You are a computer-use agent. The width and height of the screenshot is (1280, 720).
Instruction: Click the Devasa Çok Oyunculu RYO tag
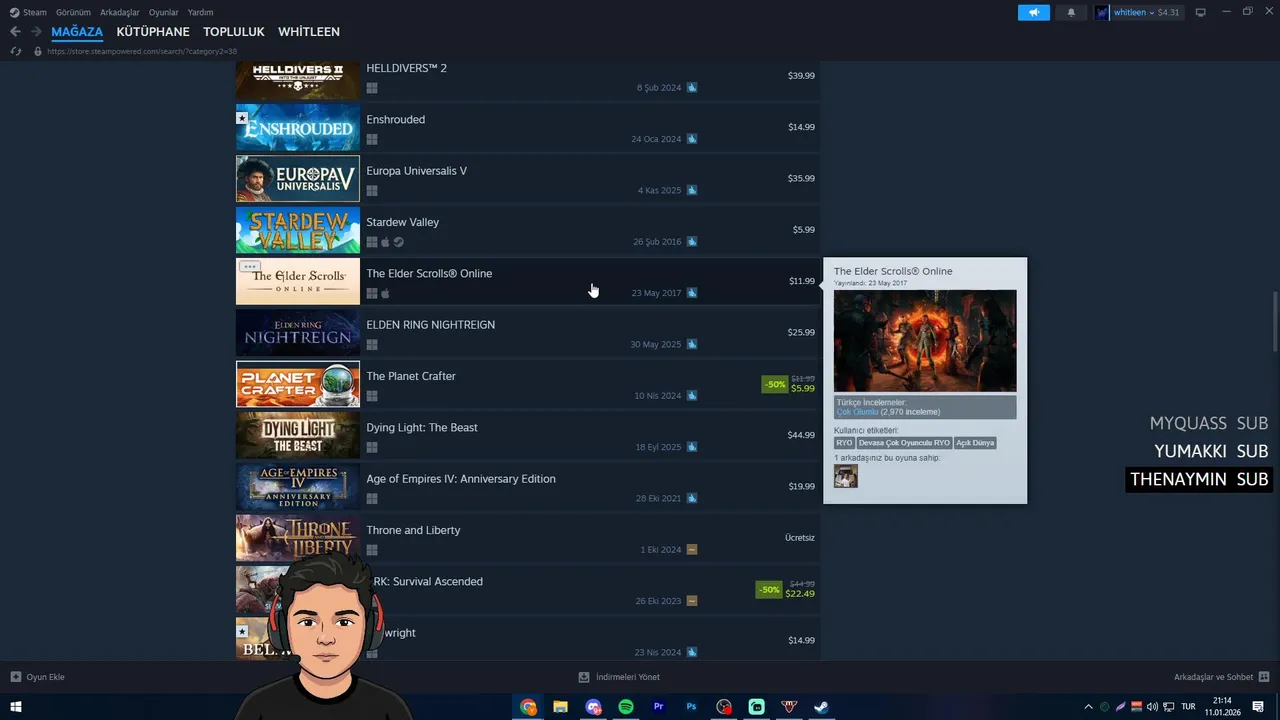(x=904, y=443)
